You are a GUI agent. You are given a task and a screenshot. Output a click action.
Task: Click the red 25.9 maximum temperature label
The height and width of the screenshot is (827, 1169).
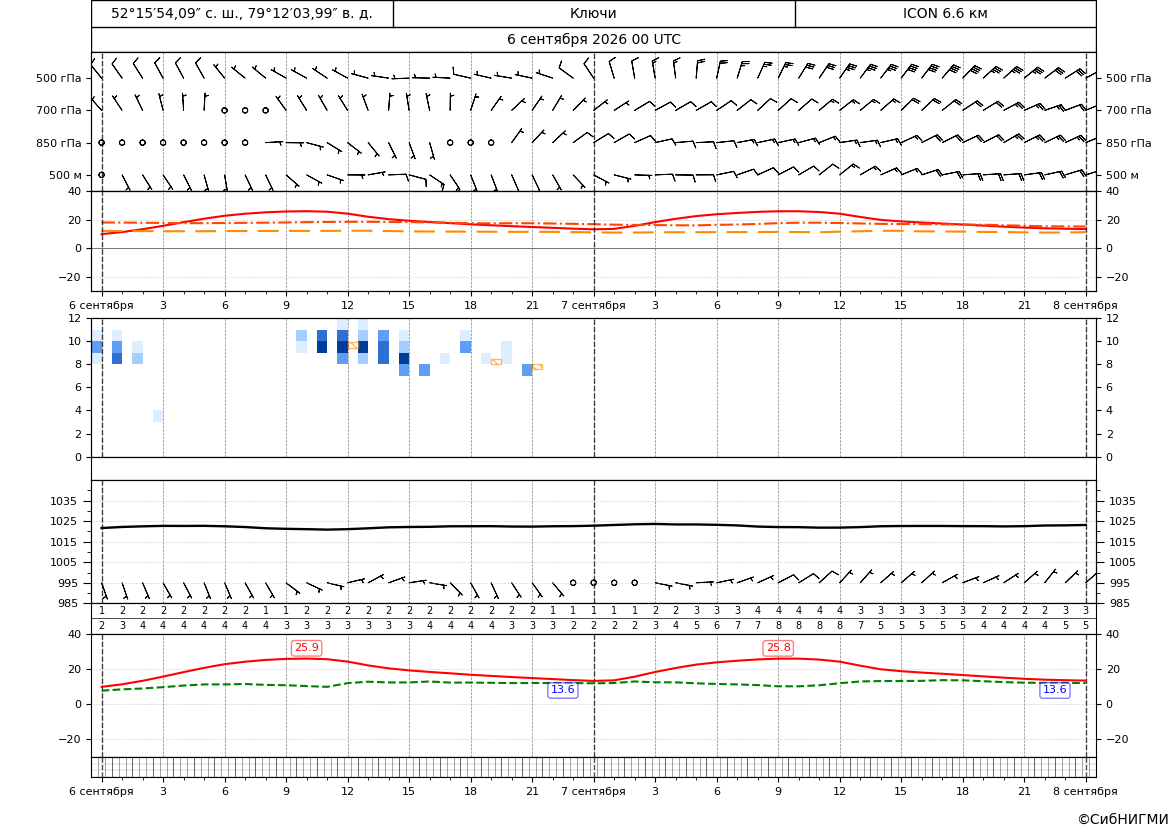click(x=306, y=647)
